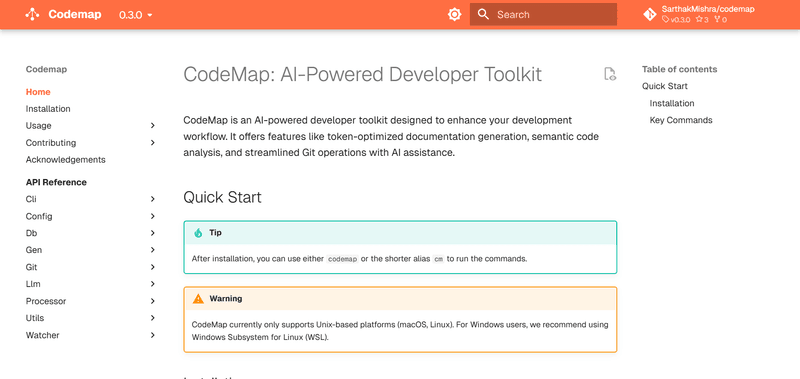This screenshot has width=800, height=379.
Task: Open Contributing in the sidebar
Action: (x=51, y=143)
